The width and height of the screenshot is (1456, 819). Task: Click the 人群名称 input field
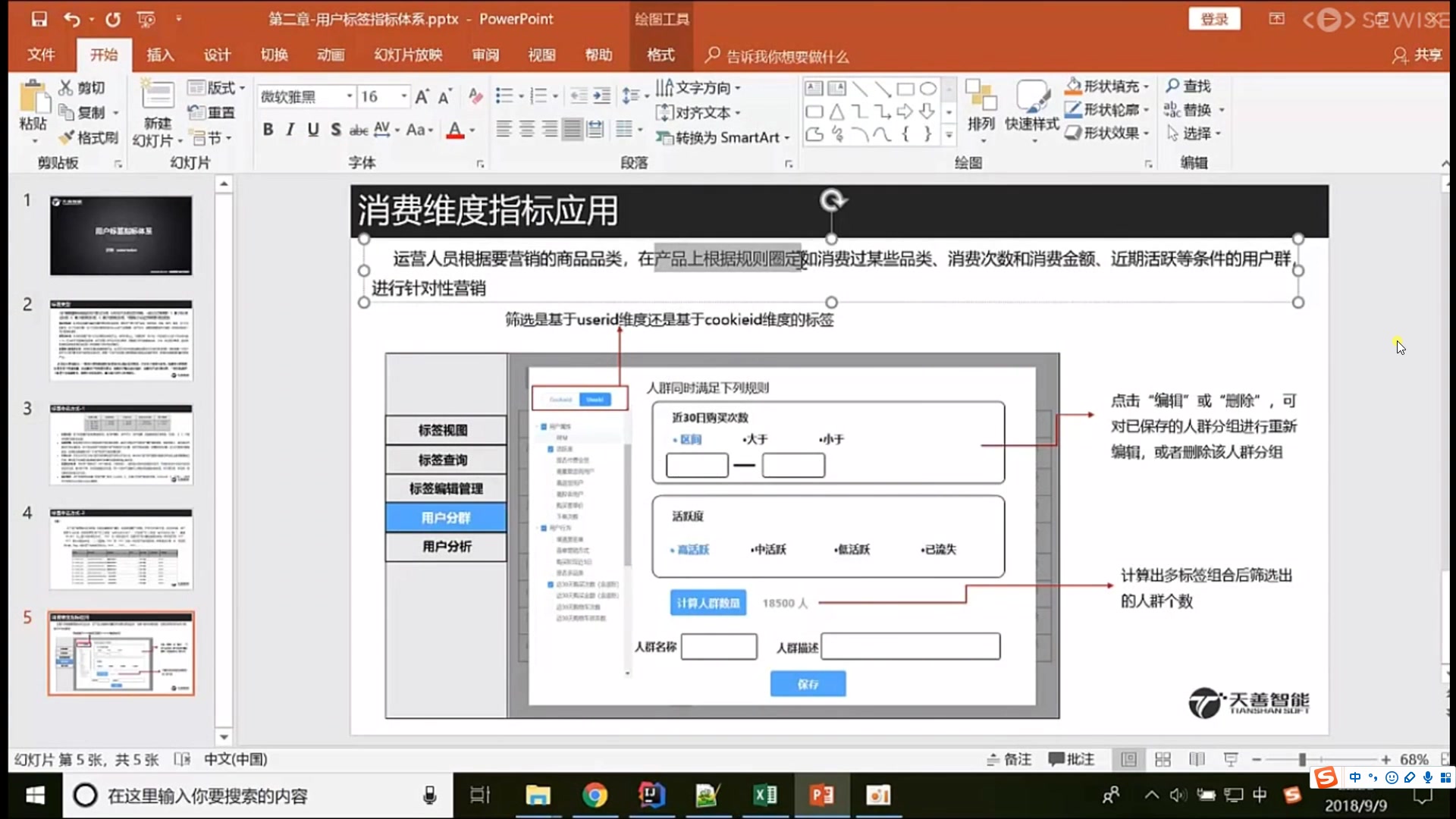tap(718, 647)
